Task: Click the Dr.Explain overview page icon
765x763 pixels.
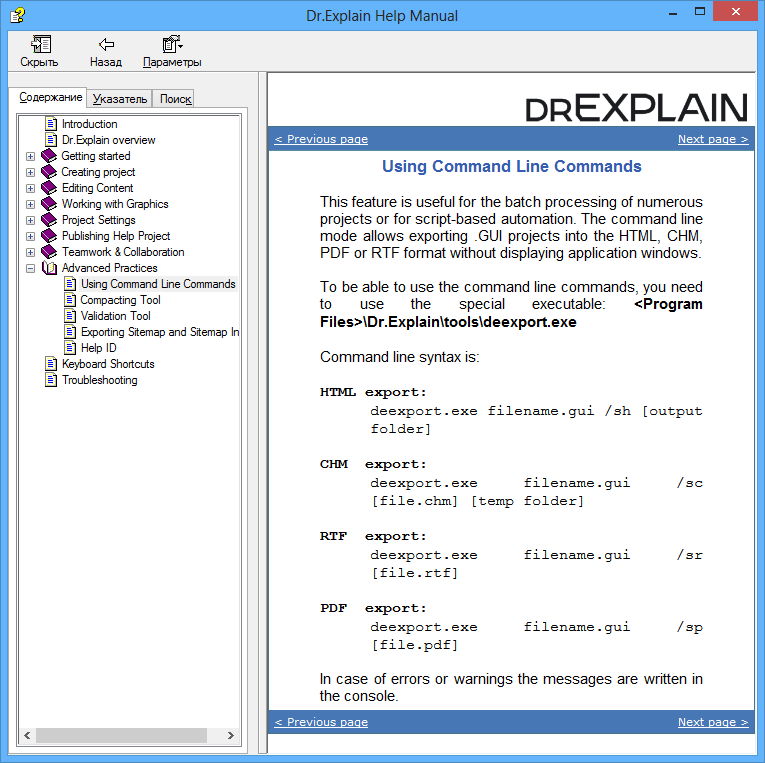Action: 51,140
